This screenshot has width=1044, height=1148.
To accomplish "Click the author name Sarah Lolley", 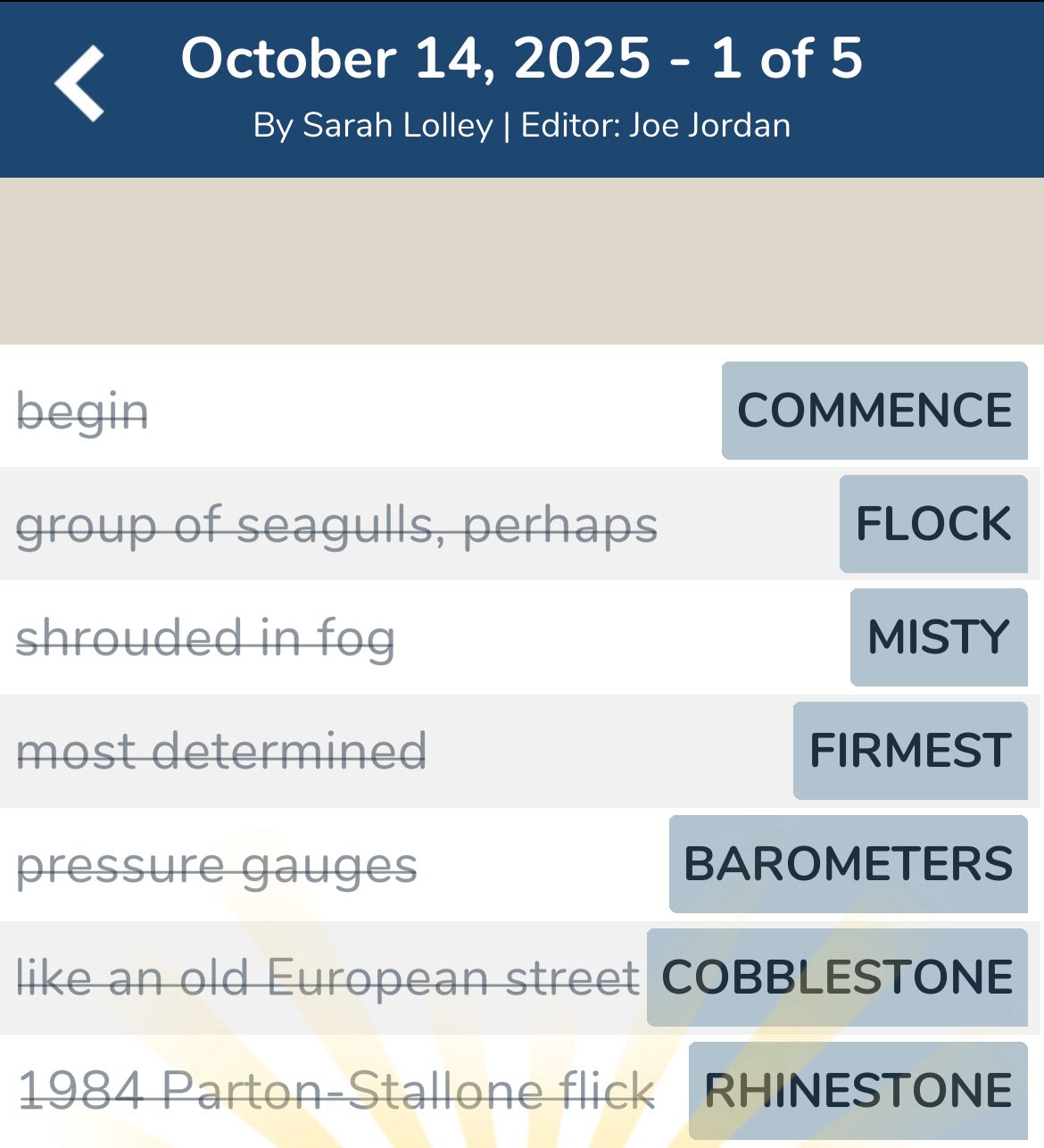I will tap(397, 126).
